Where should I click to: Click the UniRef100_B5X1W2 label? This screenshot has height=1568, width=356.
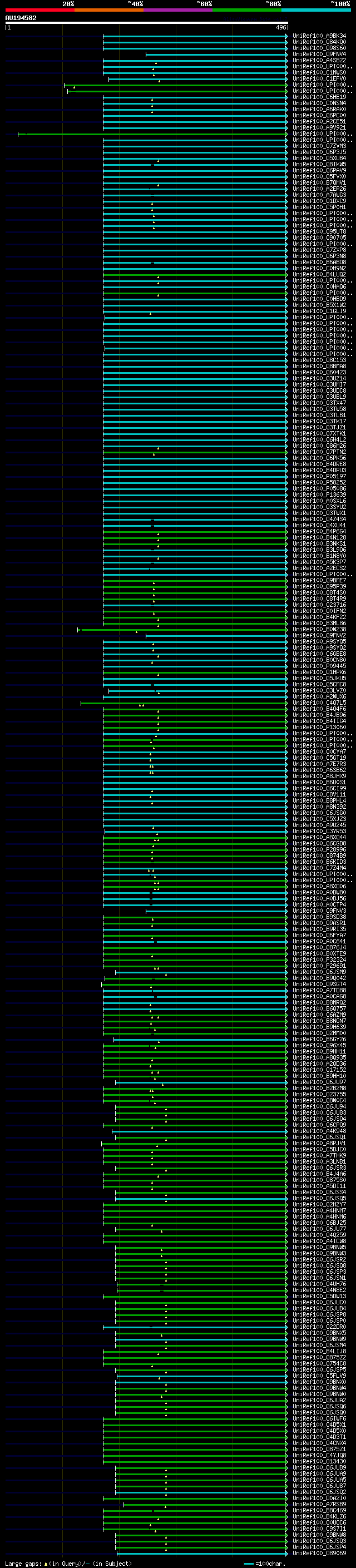pos(319,305)
